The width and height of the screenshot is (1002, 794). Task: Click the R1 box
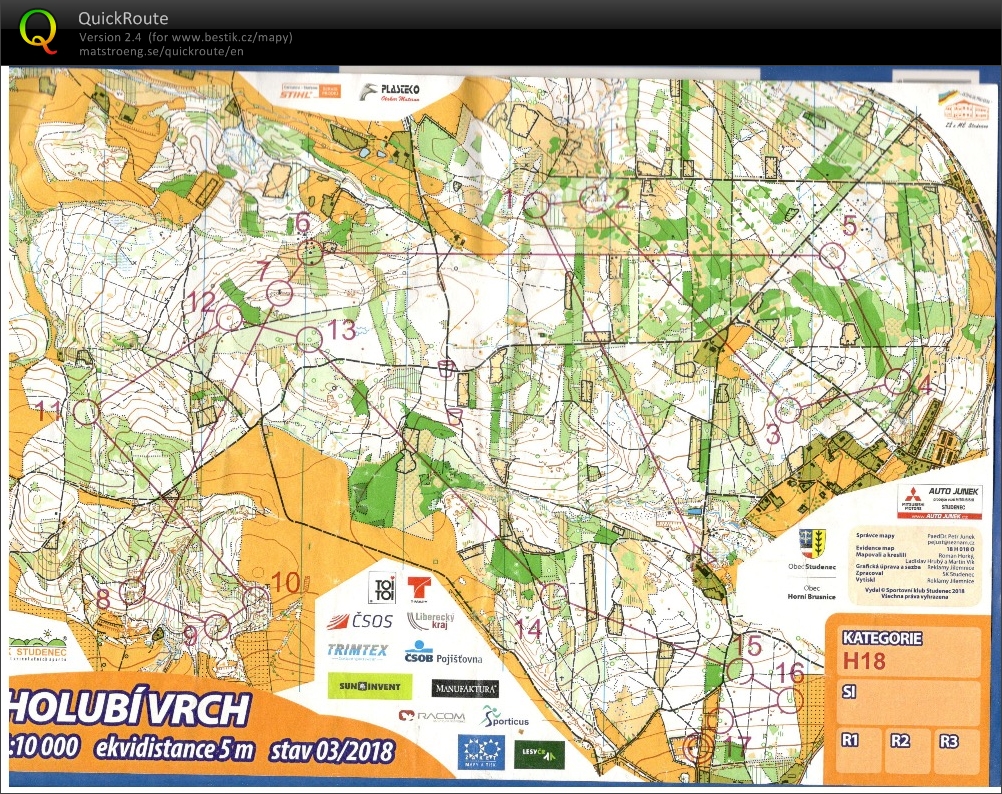click(x=856, y=750)
